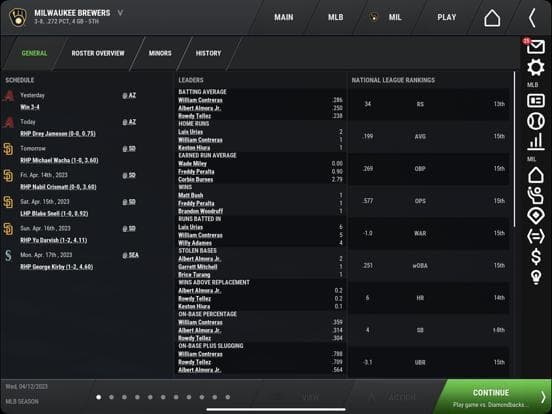Viewport: 552px width, 414px height.
Task: Switch to the Roster Overview tab
Action: point(98,53)
